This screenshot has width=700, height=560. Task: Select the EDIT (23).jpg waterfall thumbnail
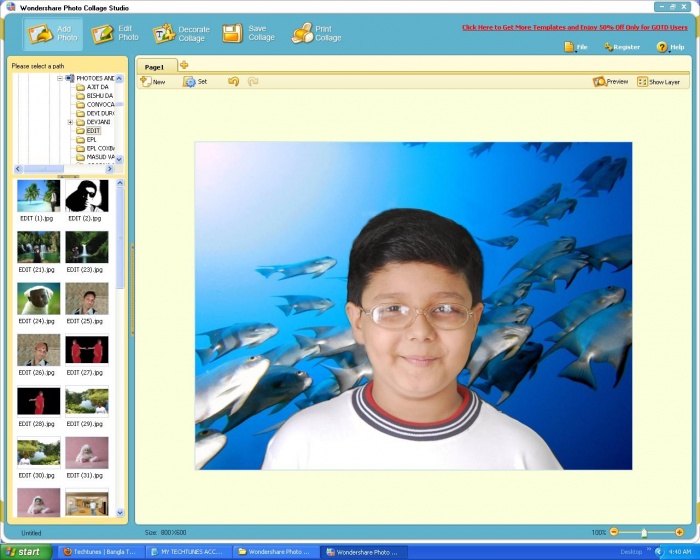(x=87, y=247)
